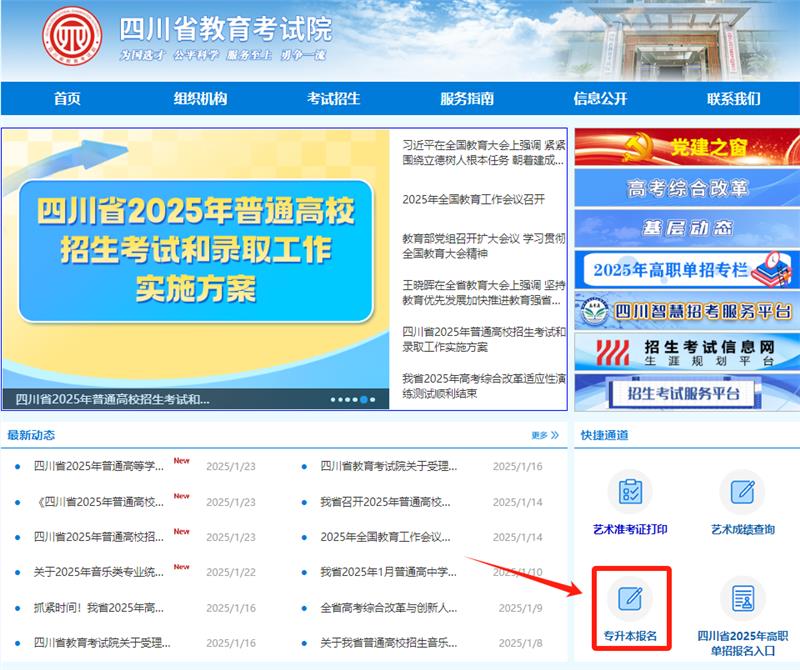Open headline 2025年全国教育工作会议召开
The height and width of the screenshot is (670, 800).
pos(473,200)
